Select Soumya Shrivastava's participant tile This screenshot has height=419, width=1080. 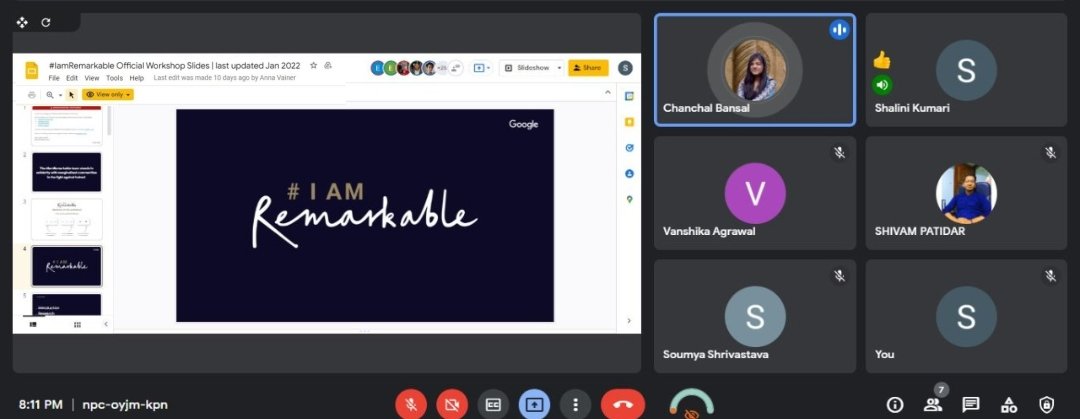[755, 316]
